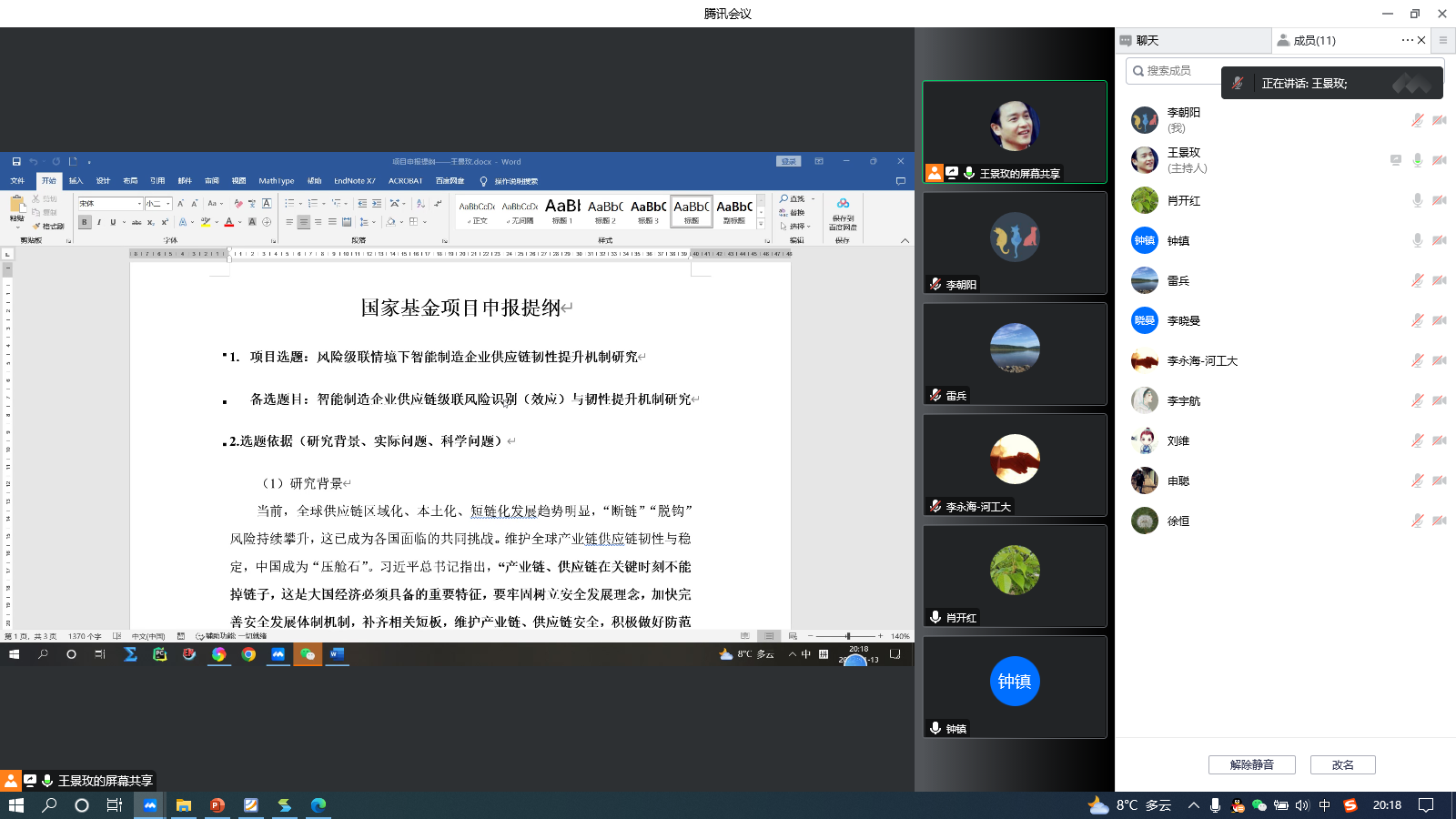The width and height of the screenshot is (1456, 819).
Task: Expand the Windows system tray hidden icons arrow
Action: [1193, 805]
